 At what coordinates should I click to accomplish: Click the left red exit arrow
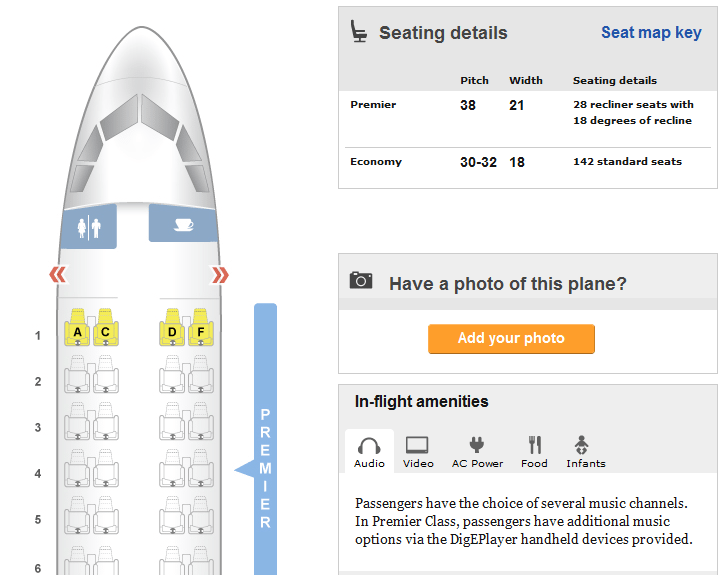point(58,274)
